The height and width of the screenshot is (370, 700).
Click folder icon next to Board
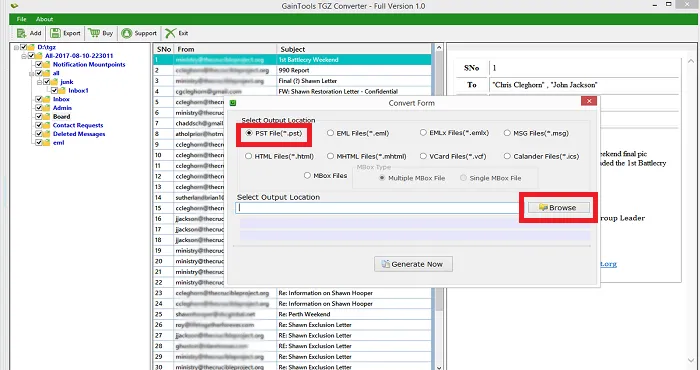coord(46,116)
